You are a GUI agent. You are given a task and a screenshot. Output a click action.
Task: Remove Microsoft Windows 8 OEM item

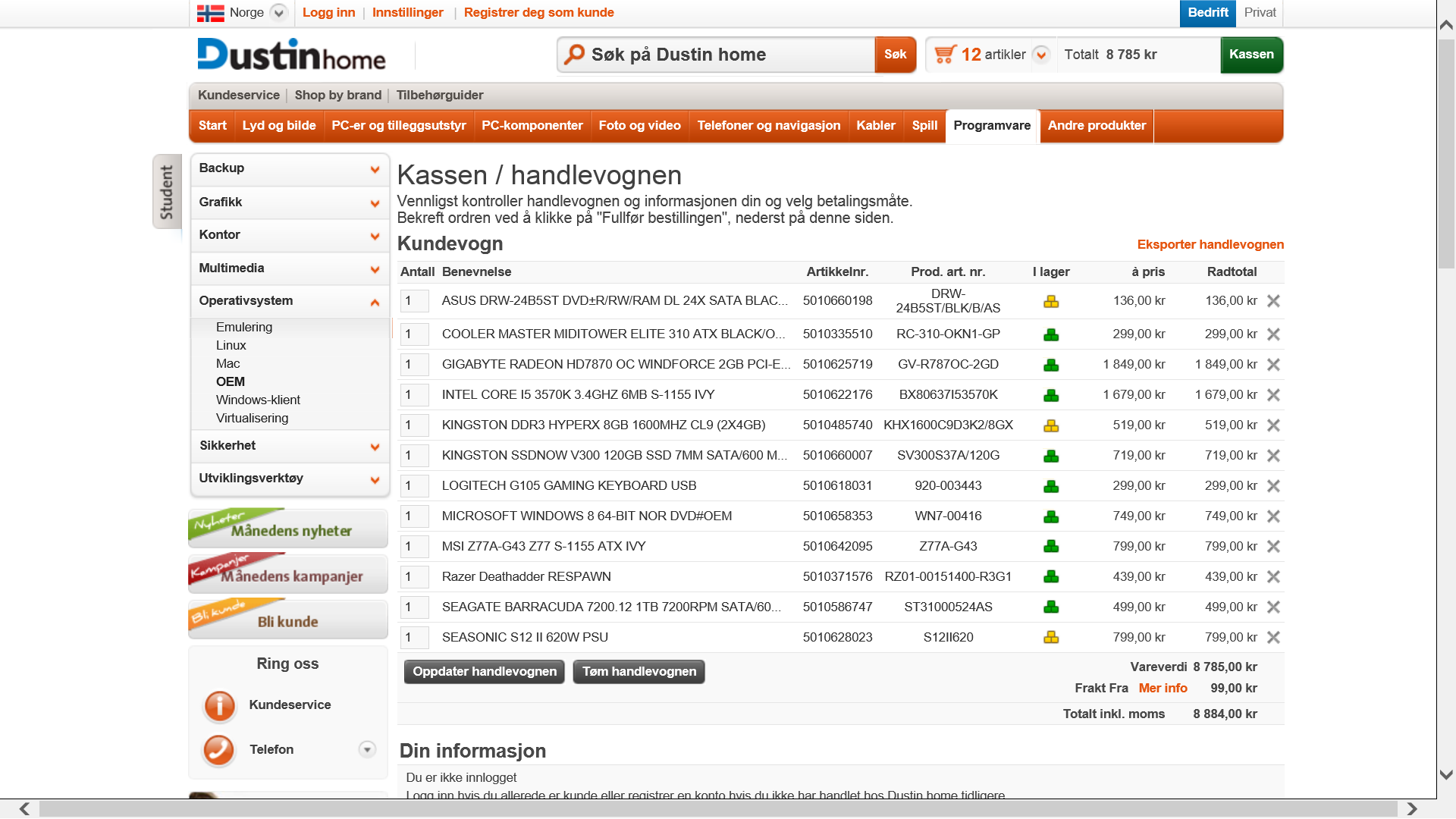(1273, 516)
